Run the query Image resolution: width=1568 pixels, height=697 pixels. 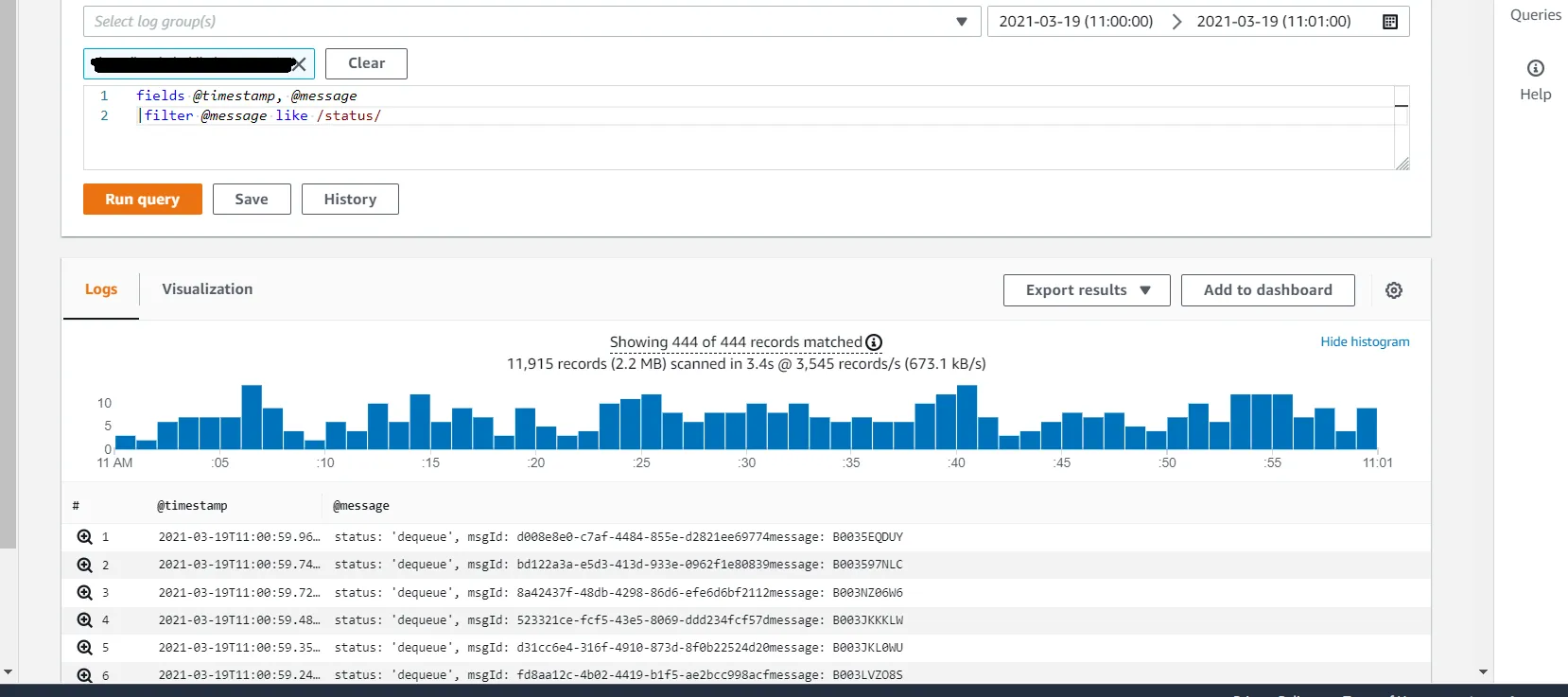(x=143, y=200)
